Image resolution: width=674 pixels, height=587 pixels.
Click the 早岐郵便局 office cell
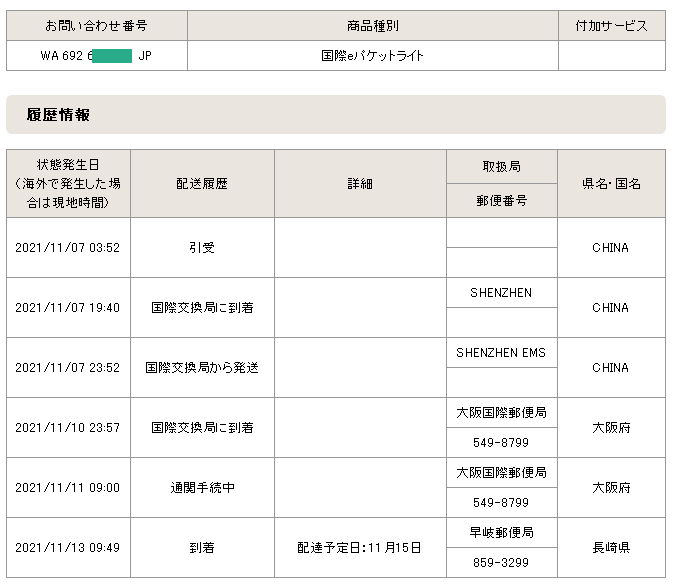502,533
